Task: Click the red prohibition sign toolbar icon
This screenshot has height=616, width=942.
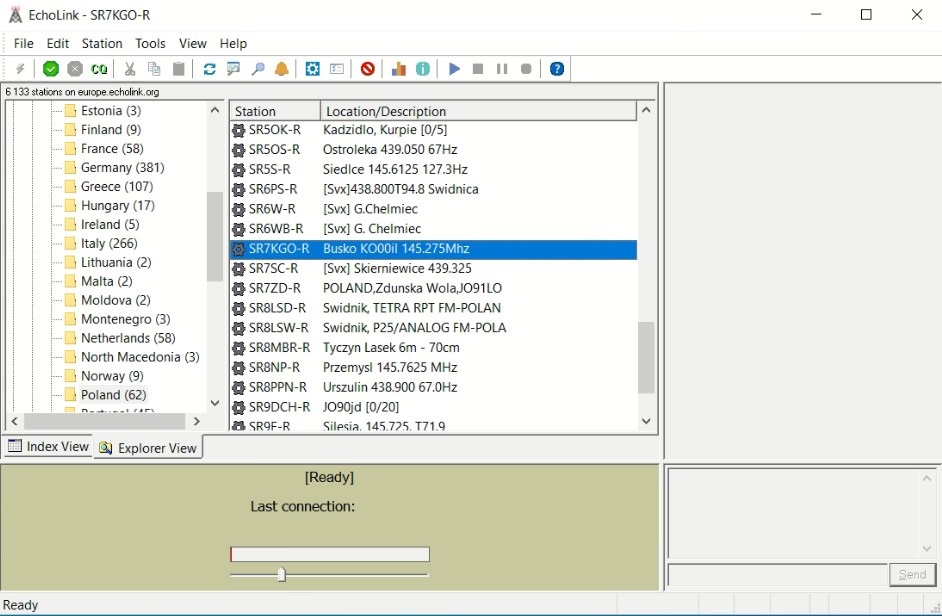Action: click(x=368, y=69)
